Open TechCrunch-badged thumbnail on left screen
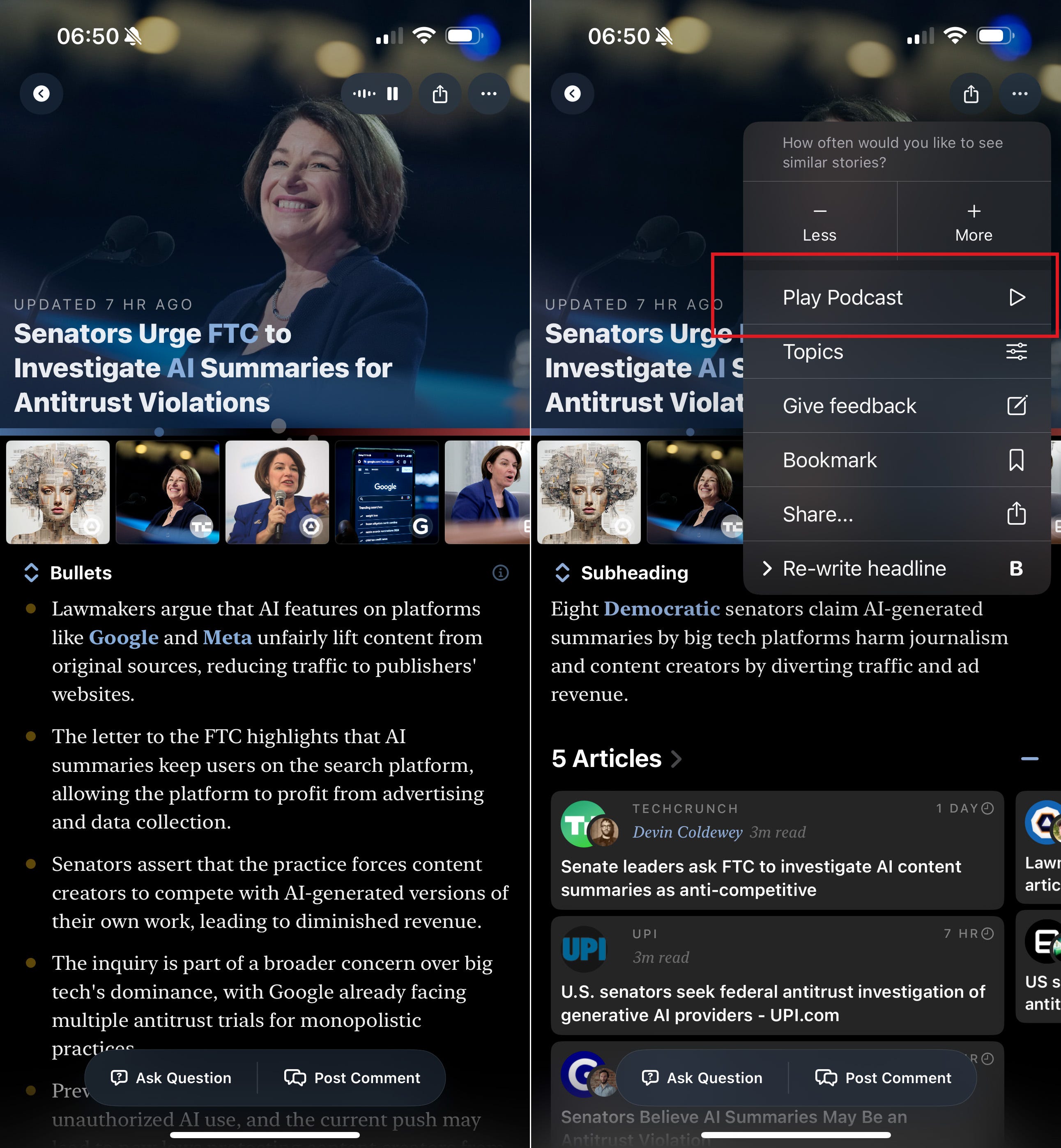This screenshot has width=1061, height=1148. 168,492
